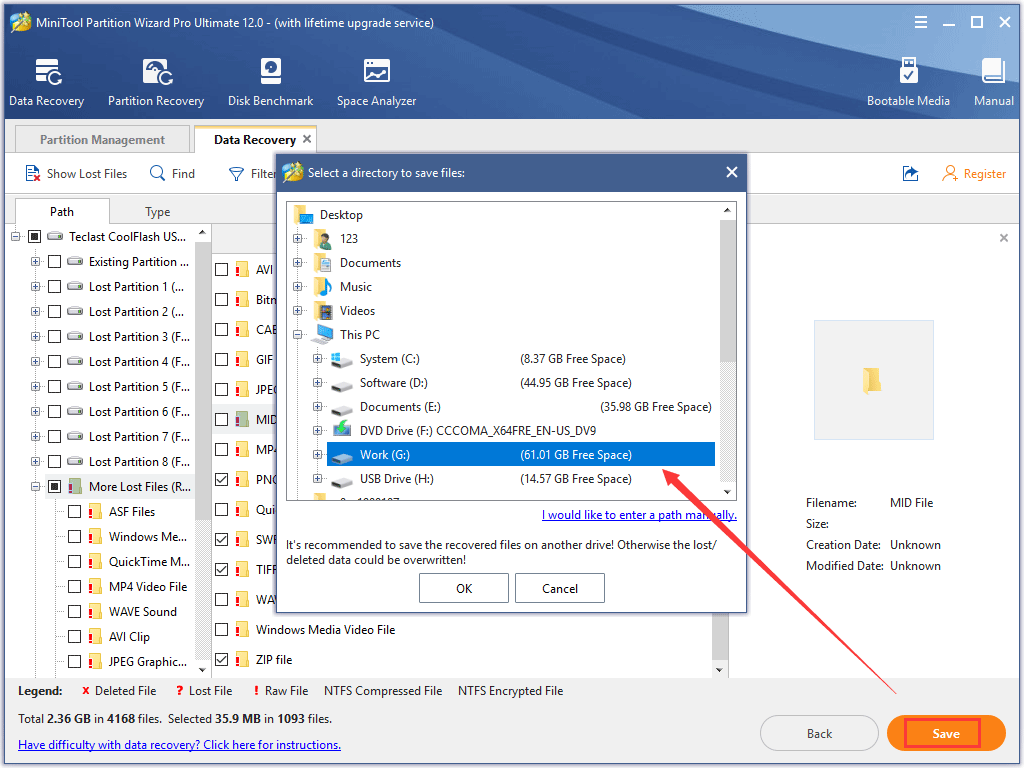Open Disk Benchmark tool
1024x768 pixels.
point(270,82)
